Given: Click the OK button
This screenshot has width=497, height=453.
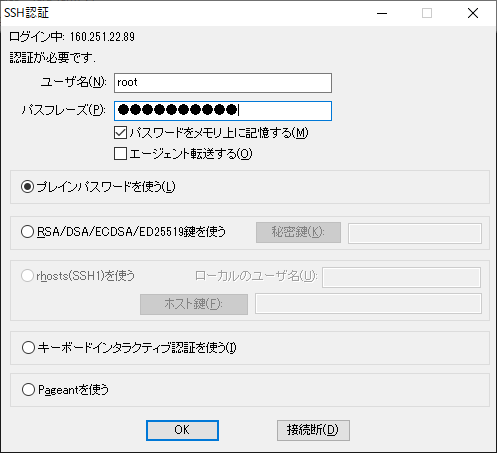Looking at the screenshot, I should click(182, 430).
